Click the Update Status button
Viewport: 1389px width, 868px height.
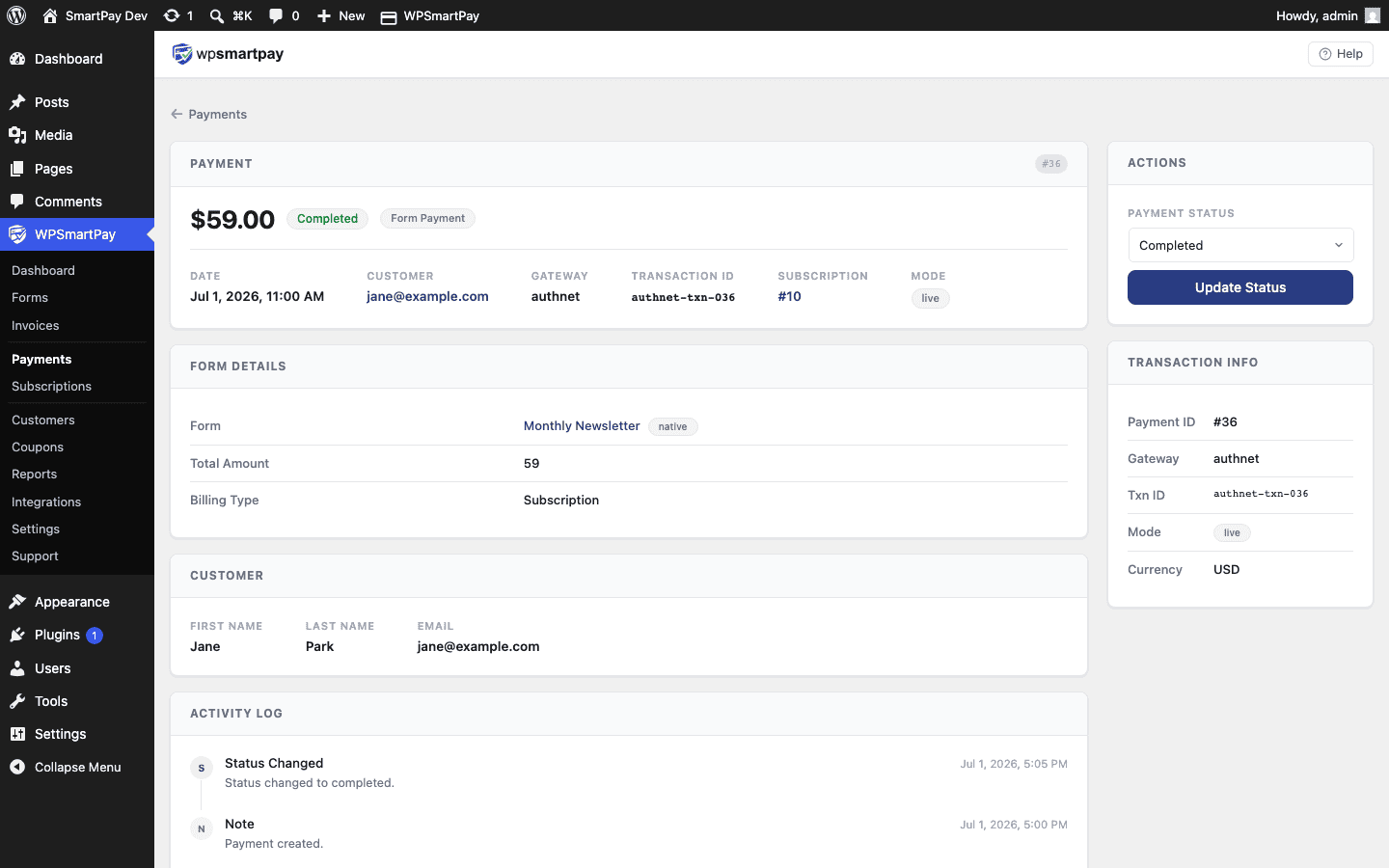click(x=1240, y=287)
